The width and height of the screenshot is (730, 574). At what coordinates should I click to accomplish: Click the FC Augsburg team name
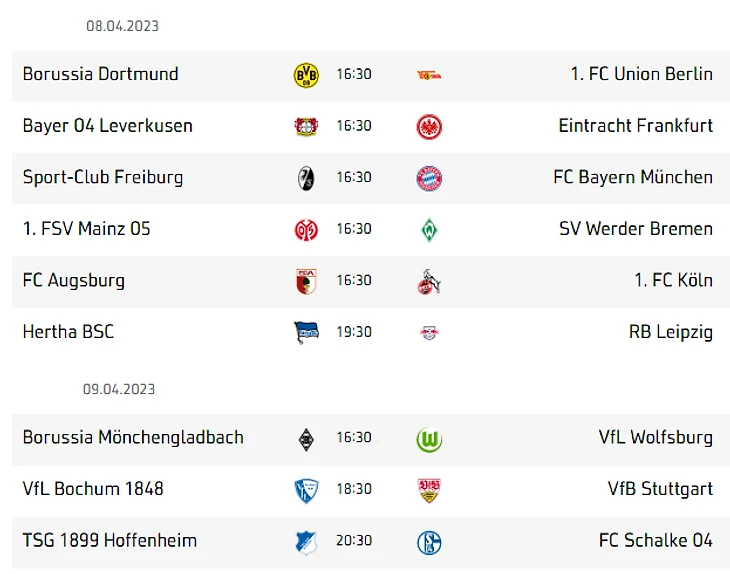click(x=74, y=280)
